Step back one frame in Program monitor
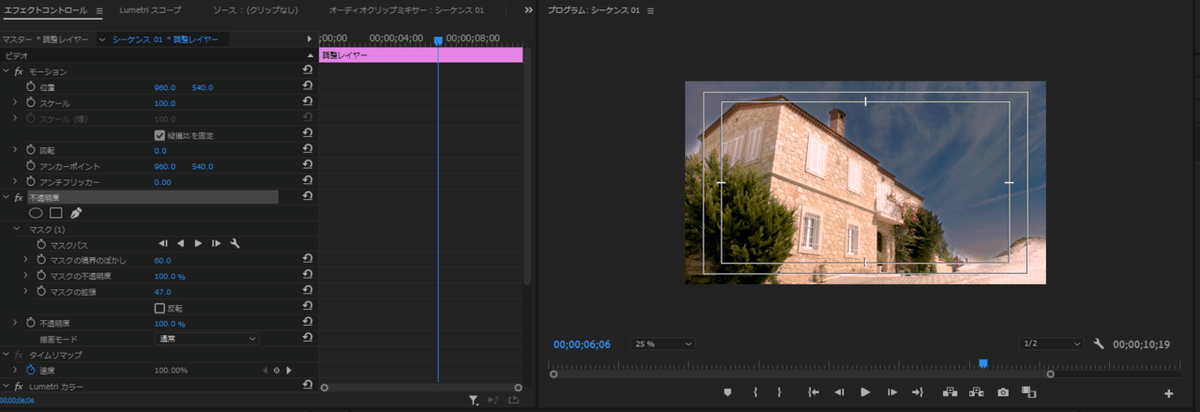 click(840, 393)
